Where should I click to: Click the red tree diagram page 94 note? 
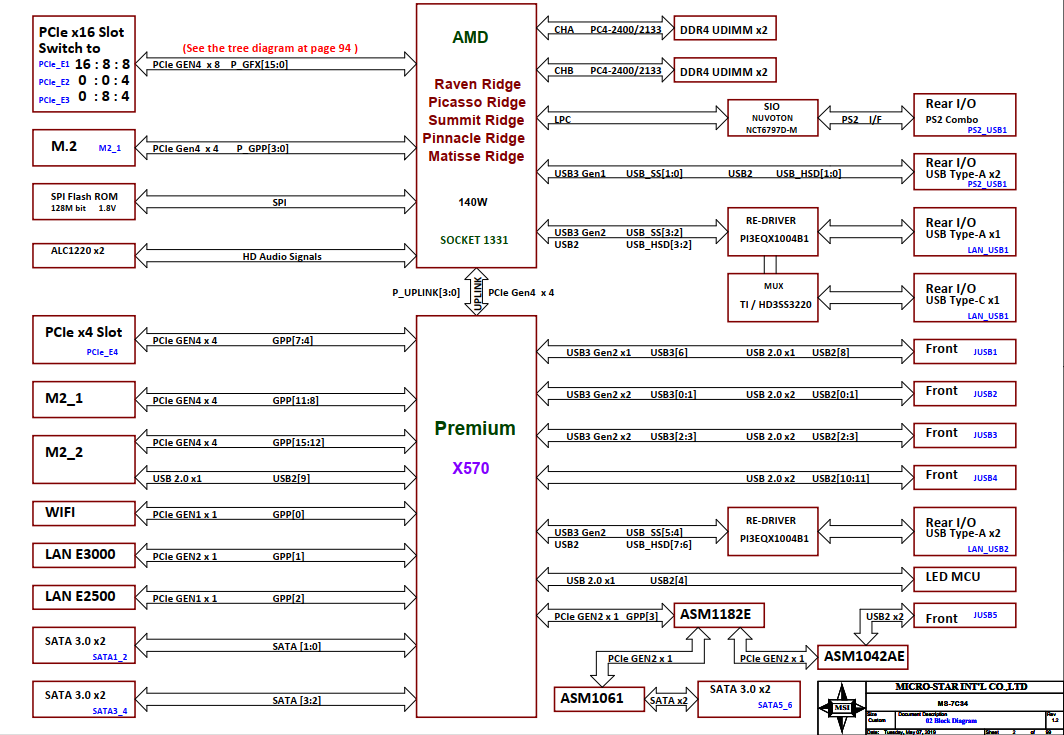point(270,48)
